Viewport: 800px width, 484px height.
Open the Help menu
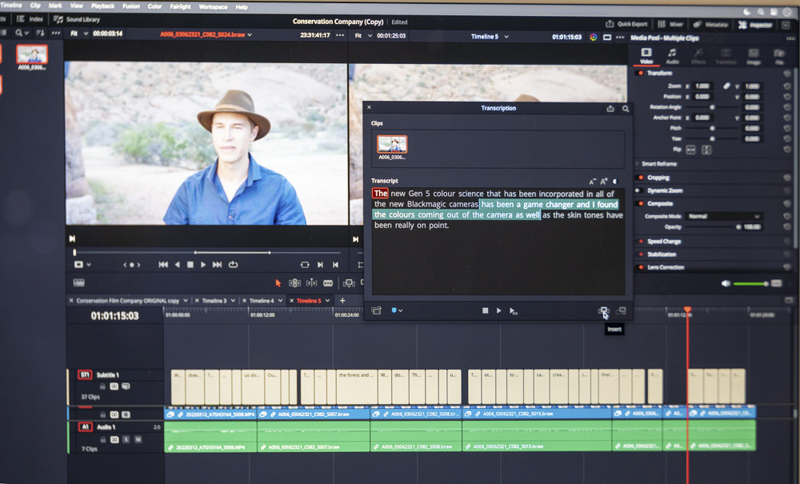[241, 7]
